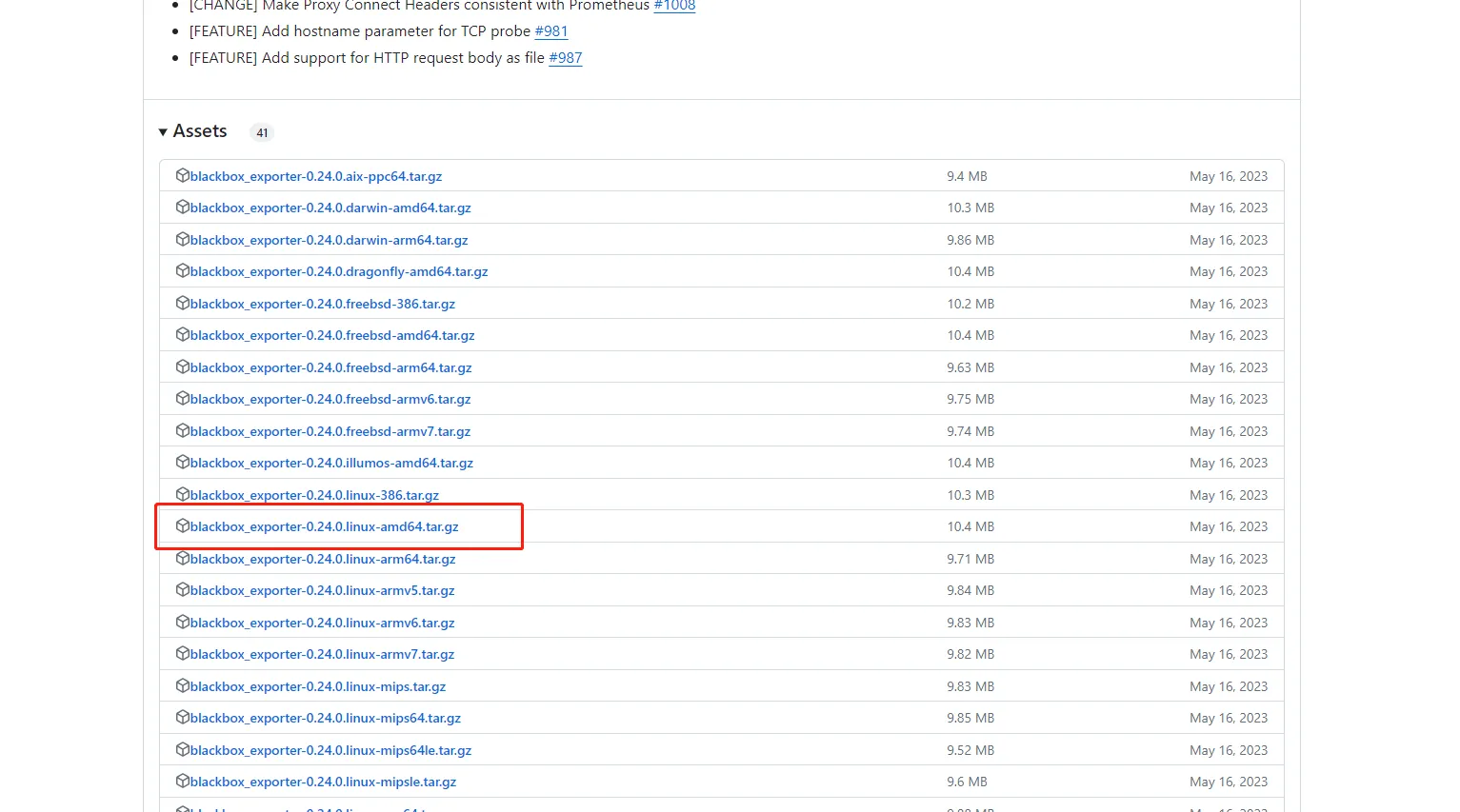Click the 9.74 MB size value

pyautogui.click(x=970, y=431)
